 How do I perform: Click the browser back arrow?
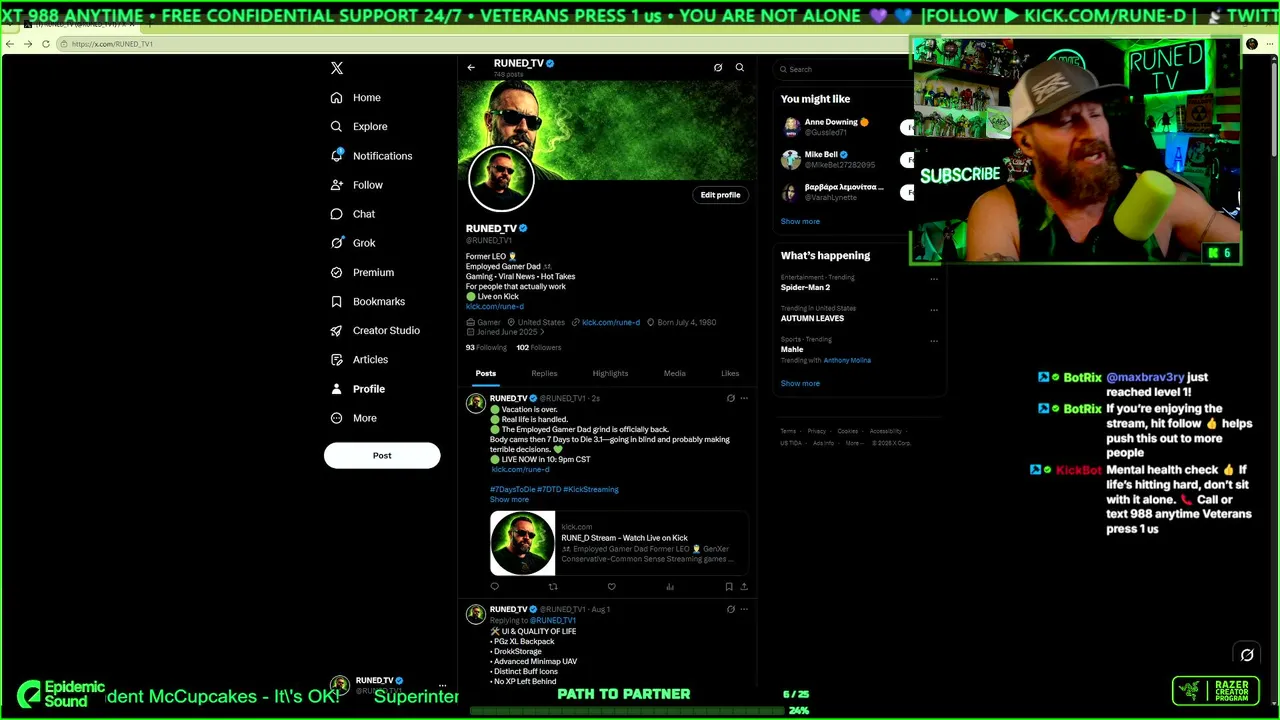pyautogui.click(x=10, y=44)
